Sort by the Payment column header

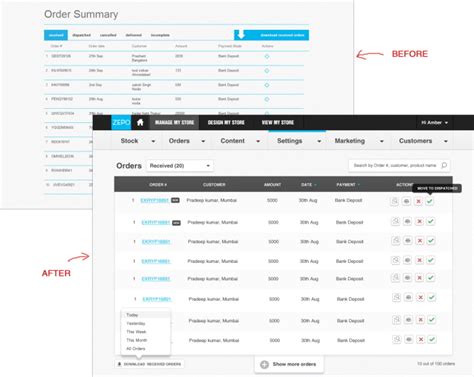pyautogui.click(x=348, y=184)
